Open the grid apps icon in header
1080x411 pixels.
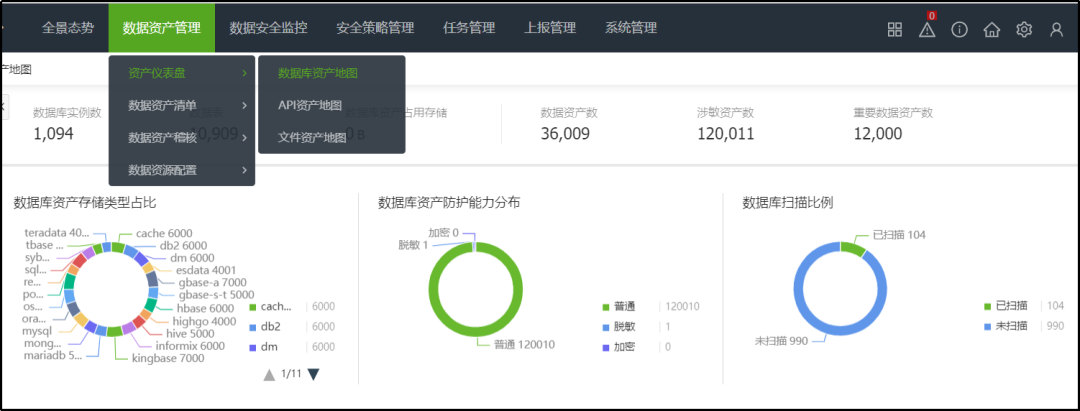[895, 29]
